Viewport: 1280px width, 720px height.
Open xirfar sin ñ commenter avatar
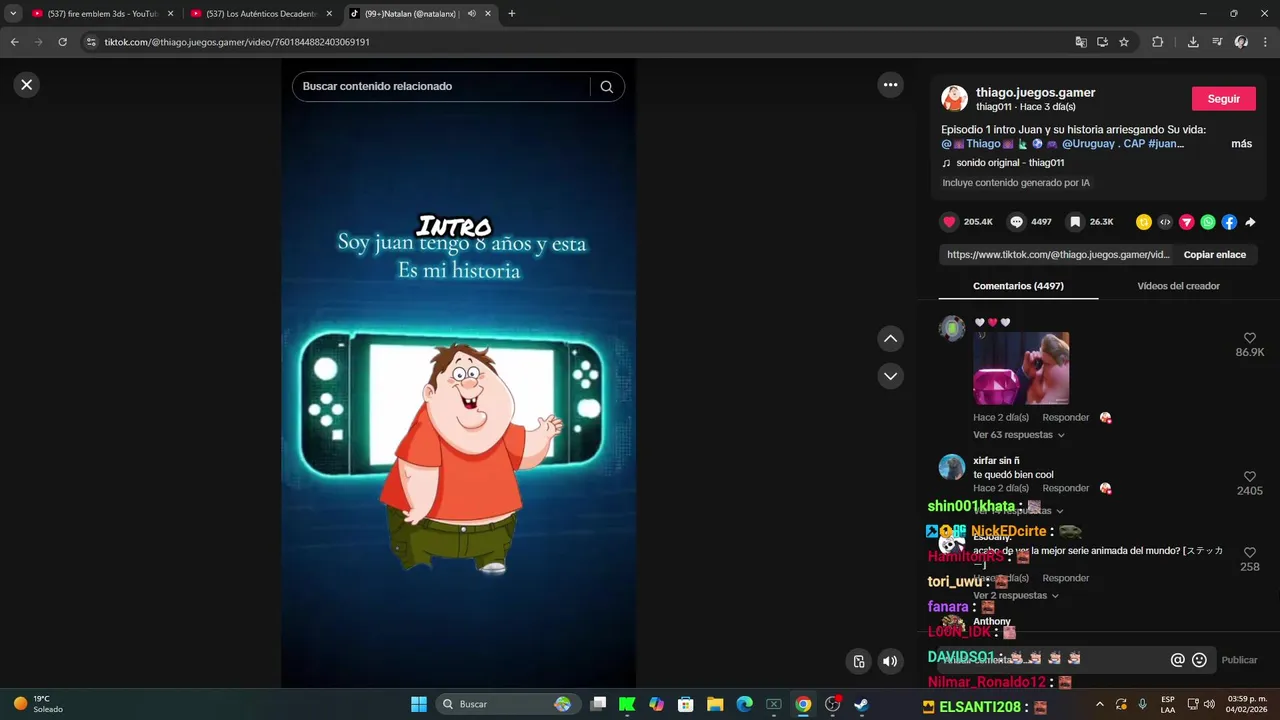pos(952,467)
